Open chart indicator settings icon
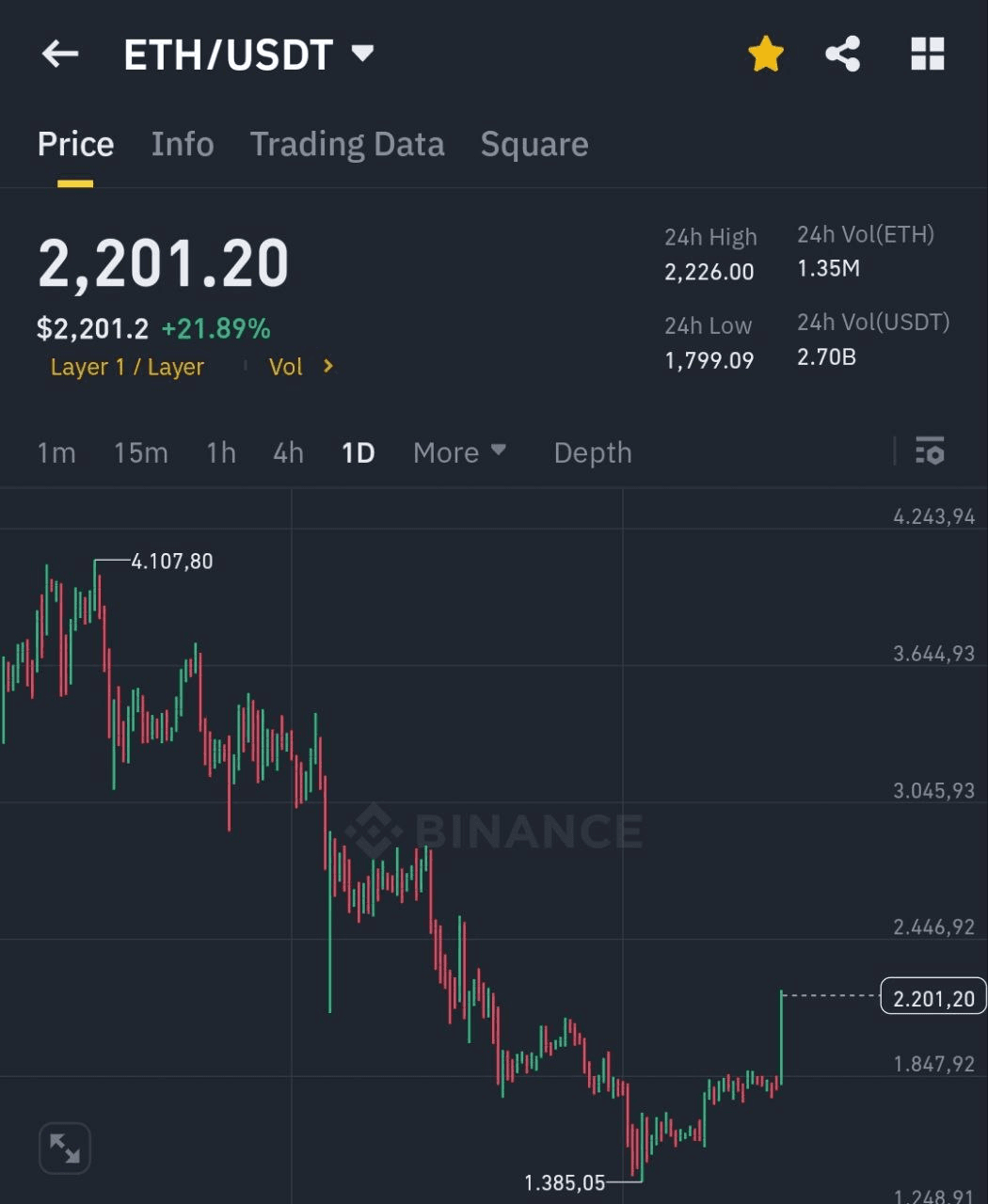Screen dimensions: 988x1204 (x=930, y=451)
